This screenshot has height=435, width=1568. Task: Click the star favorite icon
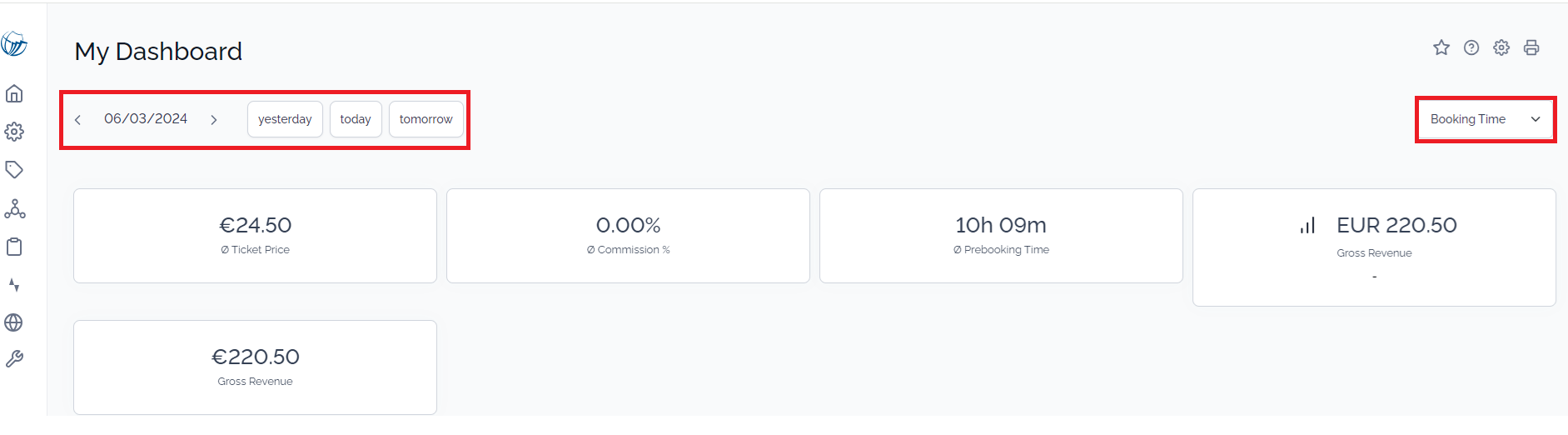1441,47
